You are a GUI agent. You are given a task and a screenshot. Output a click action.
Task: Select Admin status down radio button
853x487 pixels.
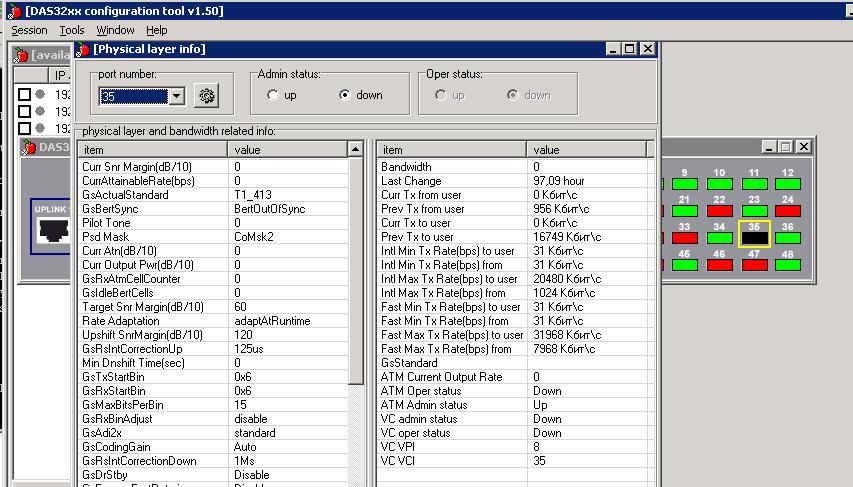[345, 96]
